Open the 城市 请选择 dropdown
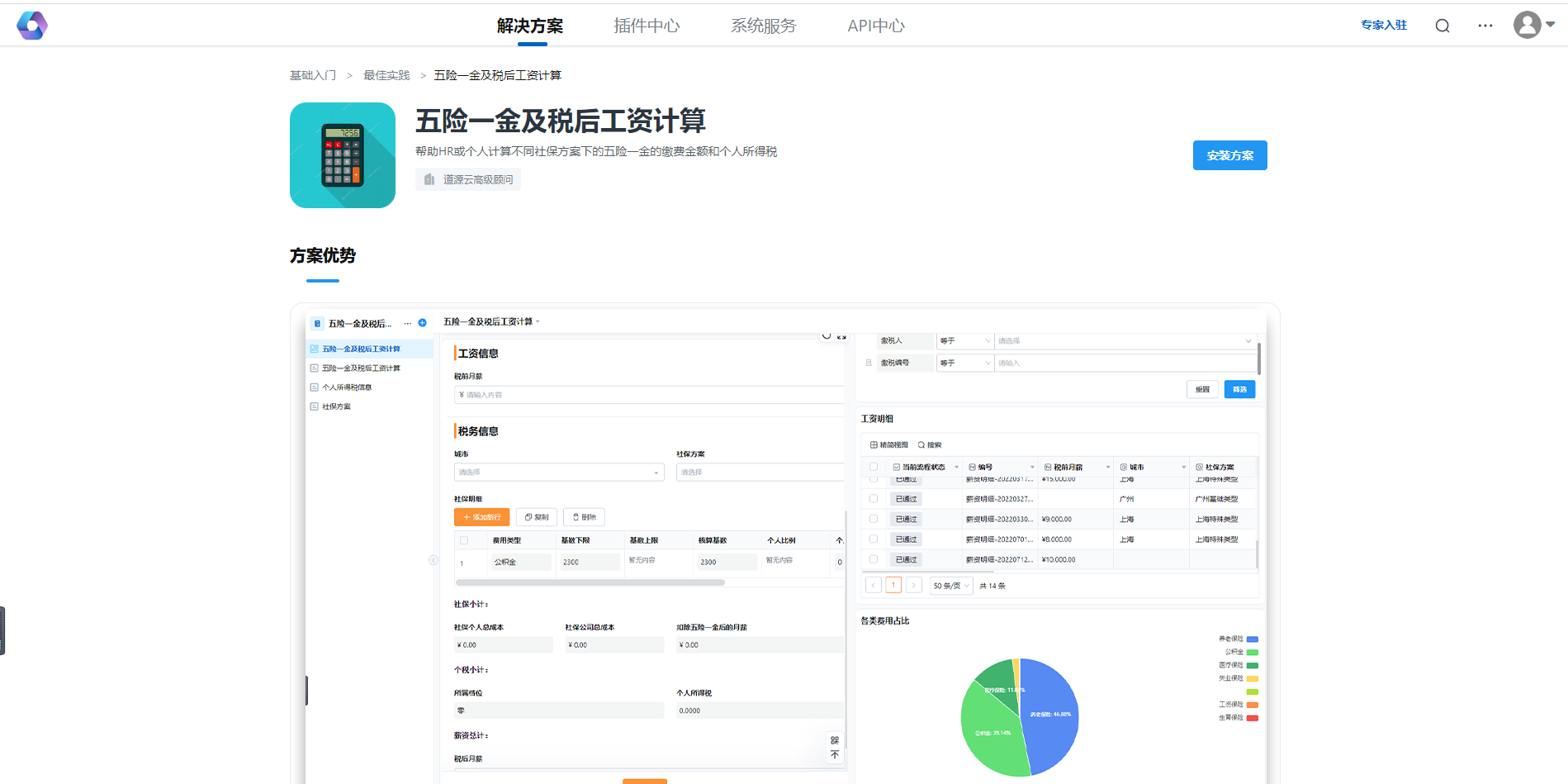The height and width of the screenshot is (784, 1568). 558,472
